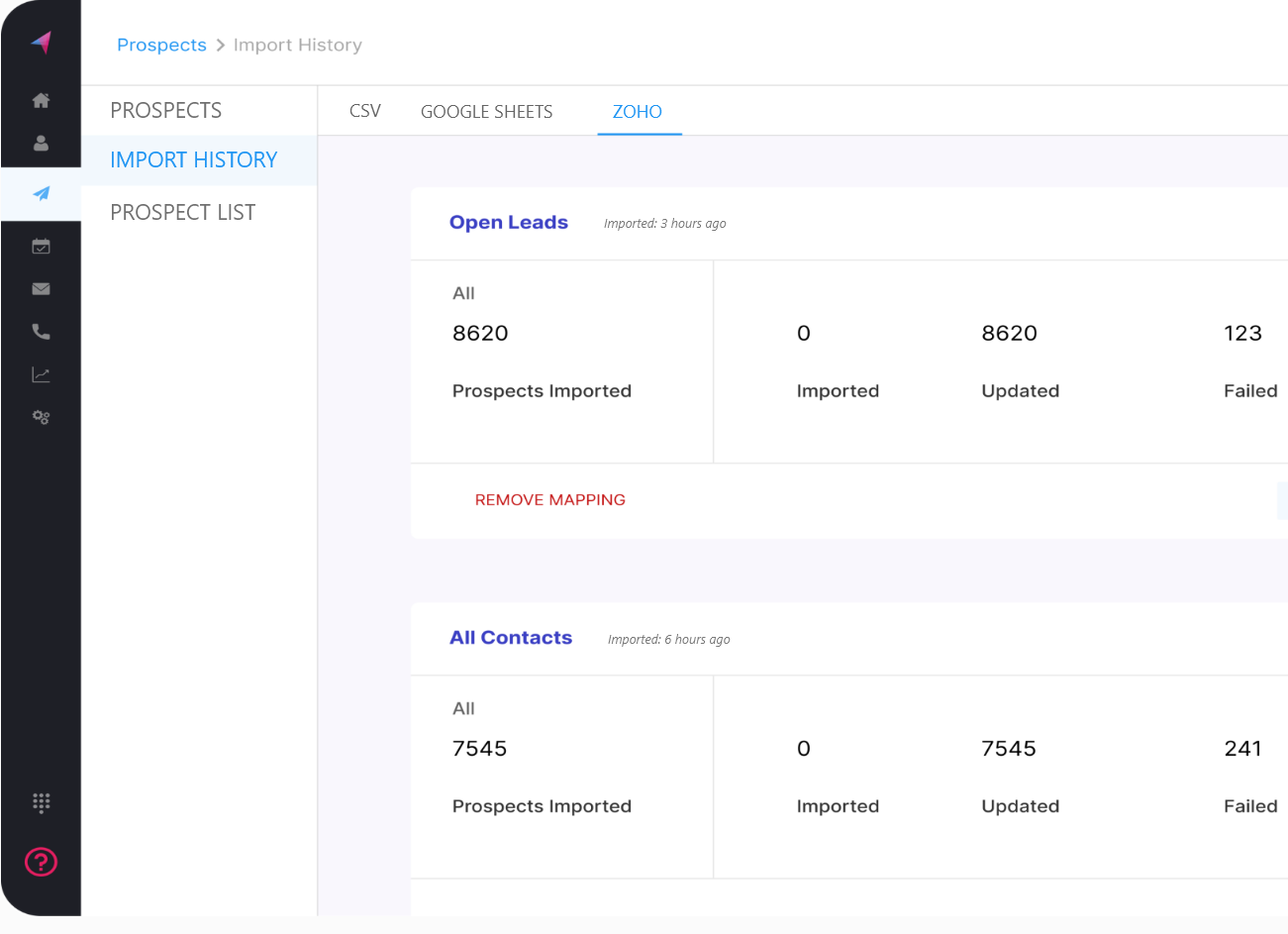Click the 7545 Prospects Imported count
1288x934 pixels.
click(x=480, y=748)
